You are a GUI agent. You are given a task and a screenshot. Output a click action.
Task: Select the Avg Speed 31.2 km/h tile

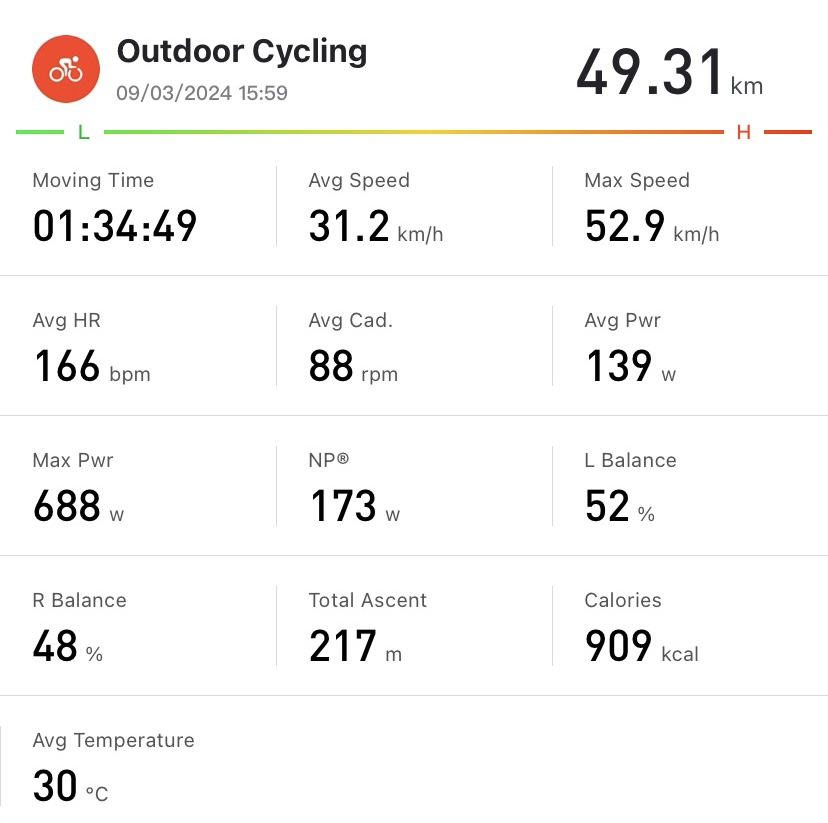[x=415, y=206]
